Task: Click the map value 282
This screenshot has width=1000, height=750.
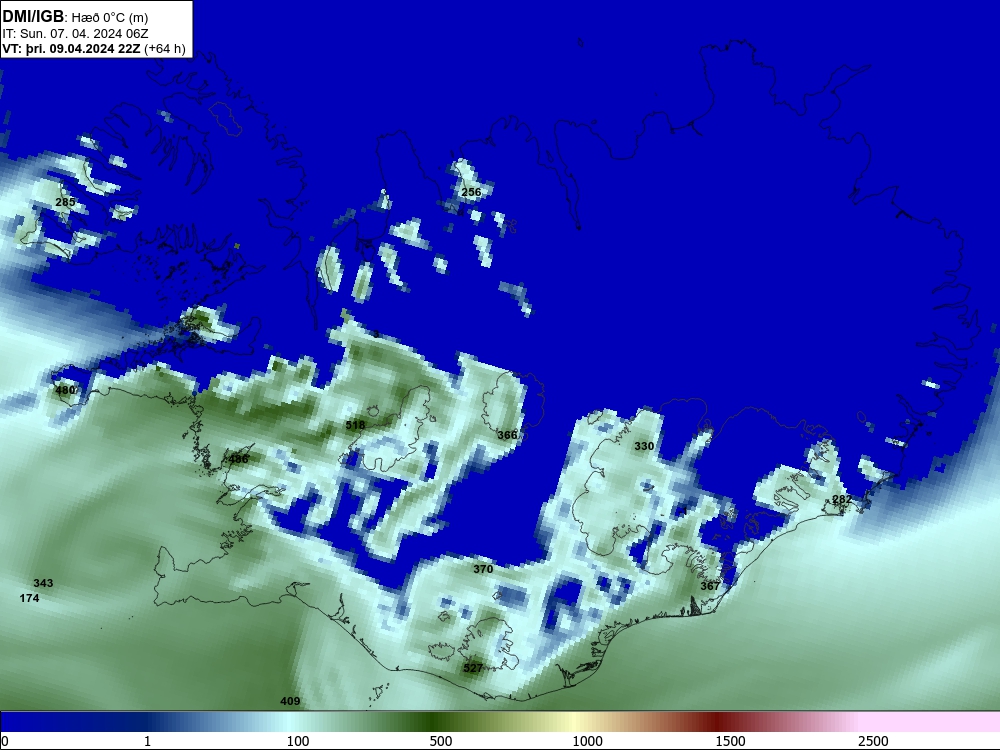Action: click(x=842, y=499)
